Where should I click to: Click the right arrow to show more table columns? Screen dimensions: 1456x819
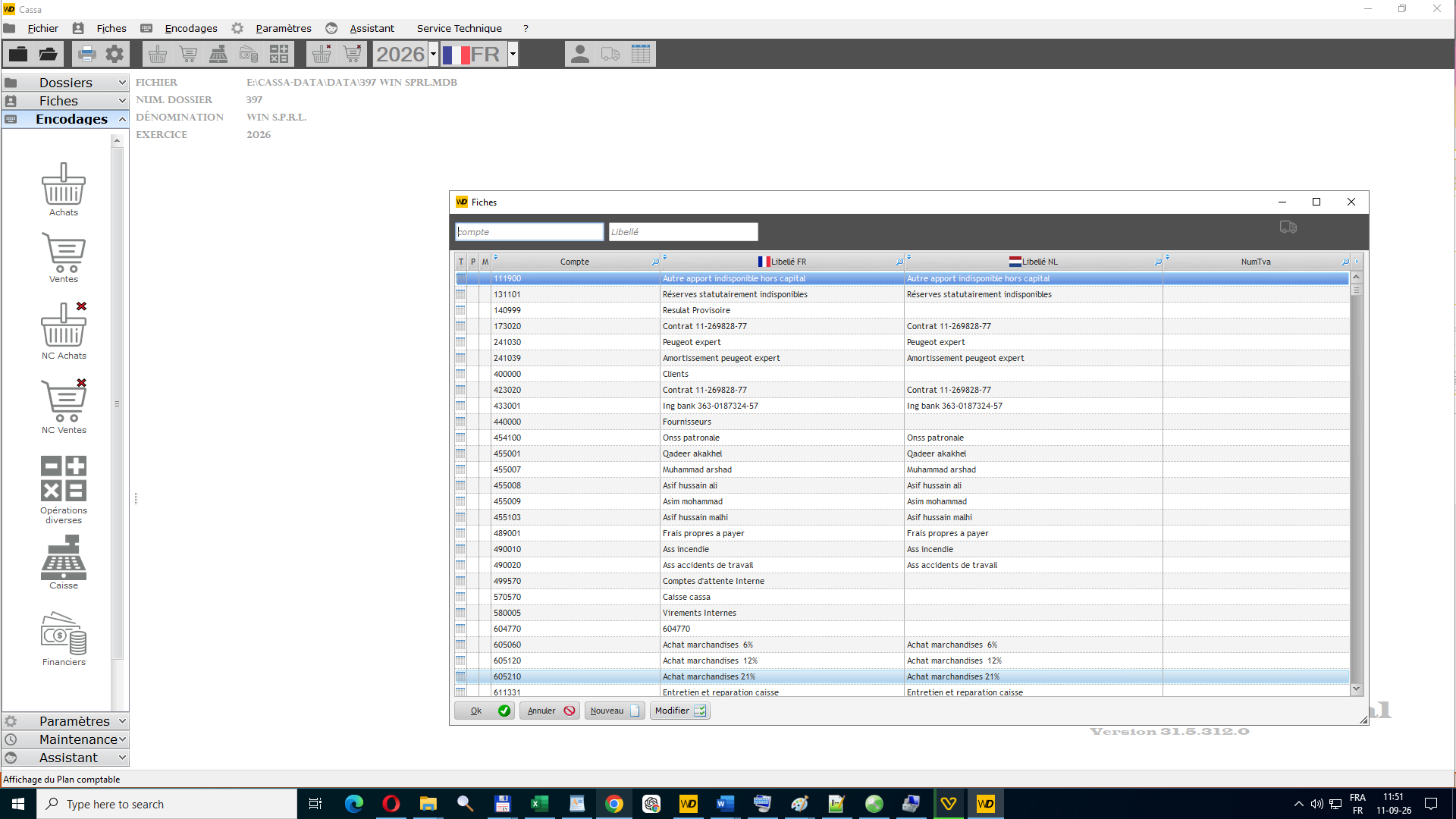pyautogui.click(x=1357, y=262)
